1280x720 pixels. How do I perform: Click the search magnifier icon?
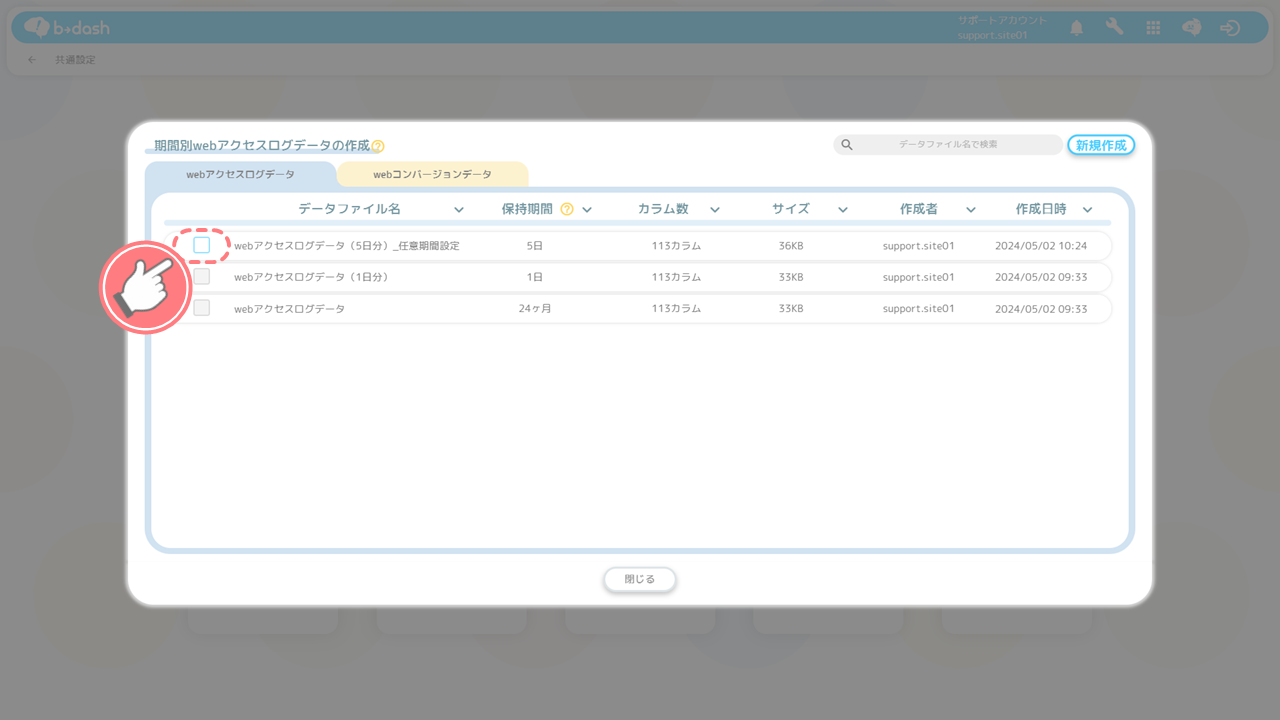click(x=847, y=145)
